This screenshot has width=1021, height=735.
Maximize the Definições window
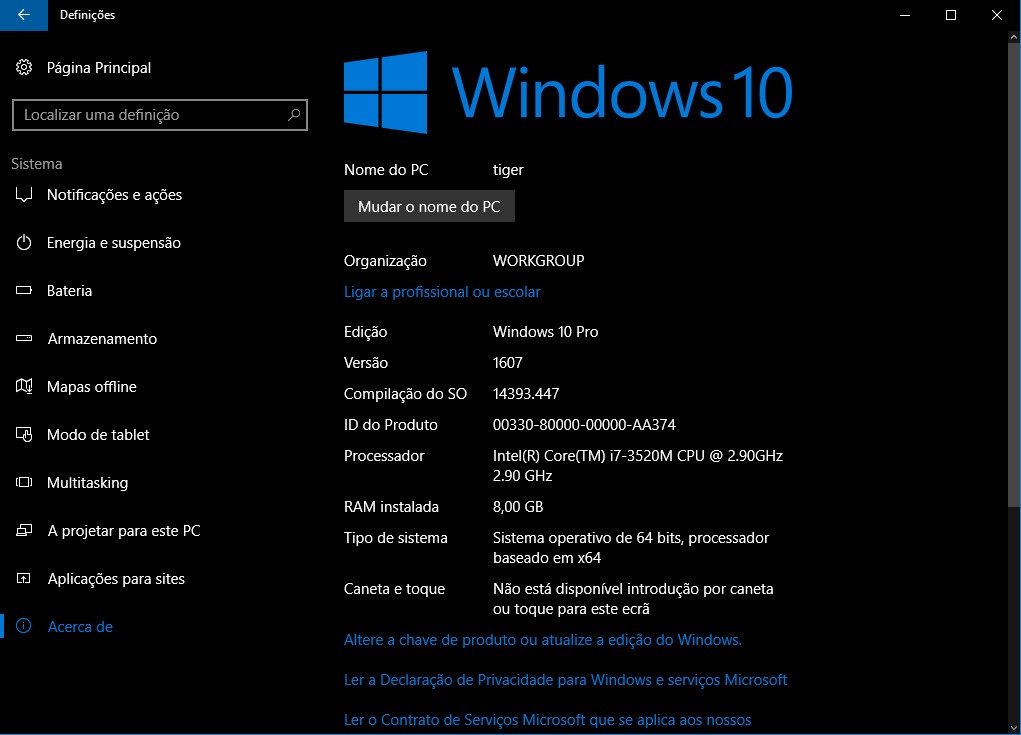click(951, 15)
